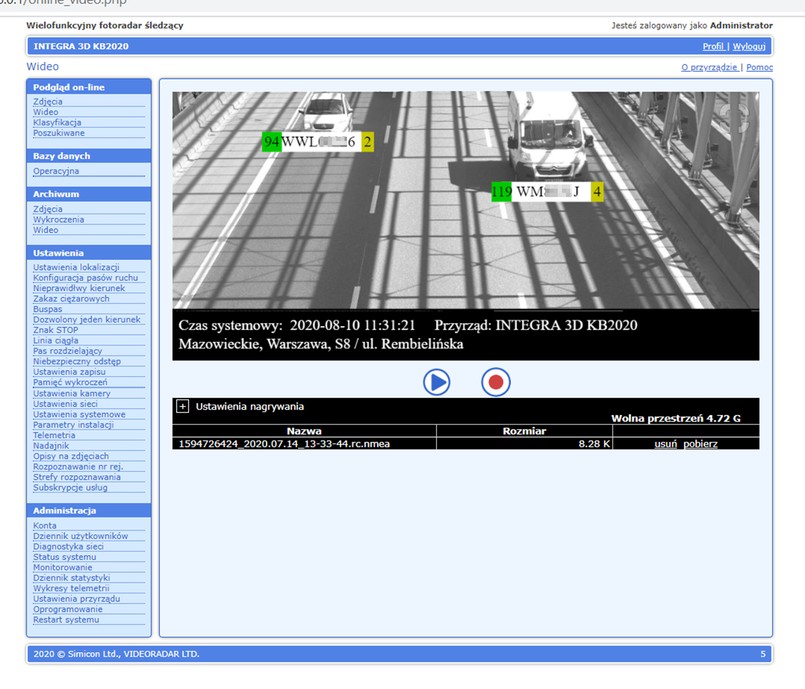
Task: Open Poszukiwane in sidebar
Action: pyautogui.click(x=58, y=133)
